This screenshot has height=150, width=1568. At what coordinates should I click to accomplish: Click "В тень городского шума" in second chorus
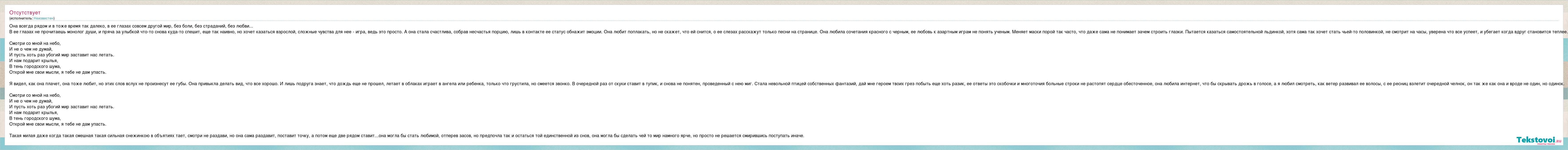35,118
